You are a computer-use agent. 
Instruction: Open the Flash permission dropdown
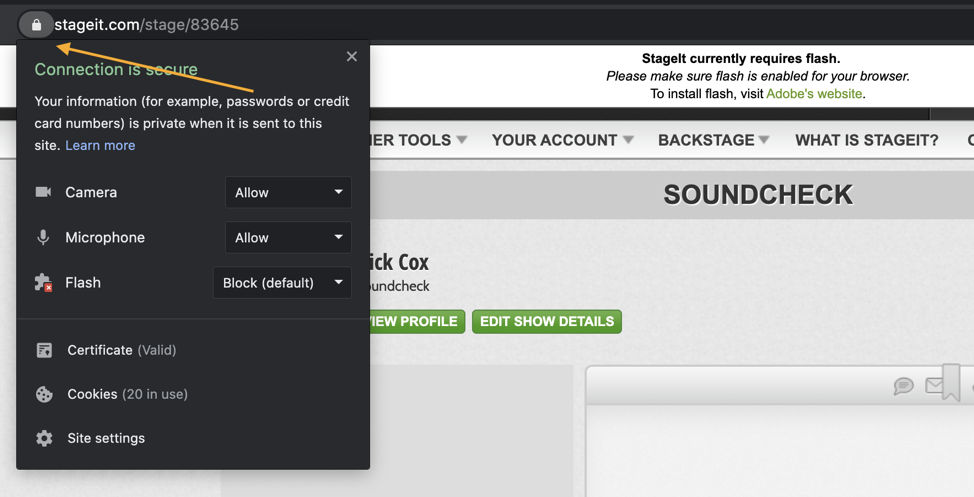coord(283,283)
